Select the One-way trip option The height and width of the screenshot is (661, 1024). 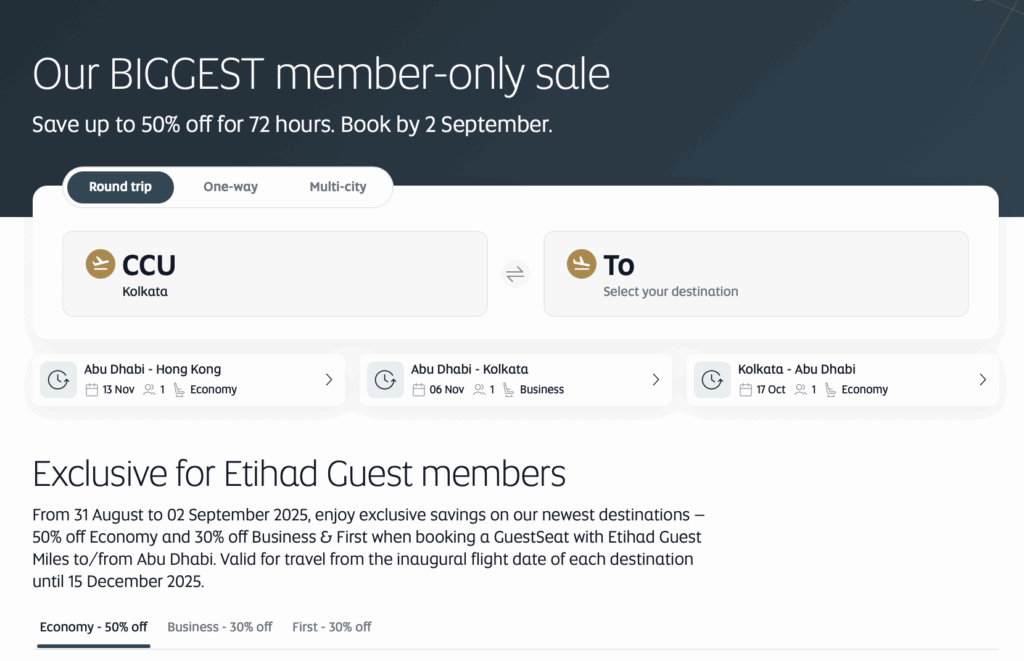tap(229, 187)
